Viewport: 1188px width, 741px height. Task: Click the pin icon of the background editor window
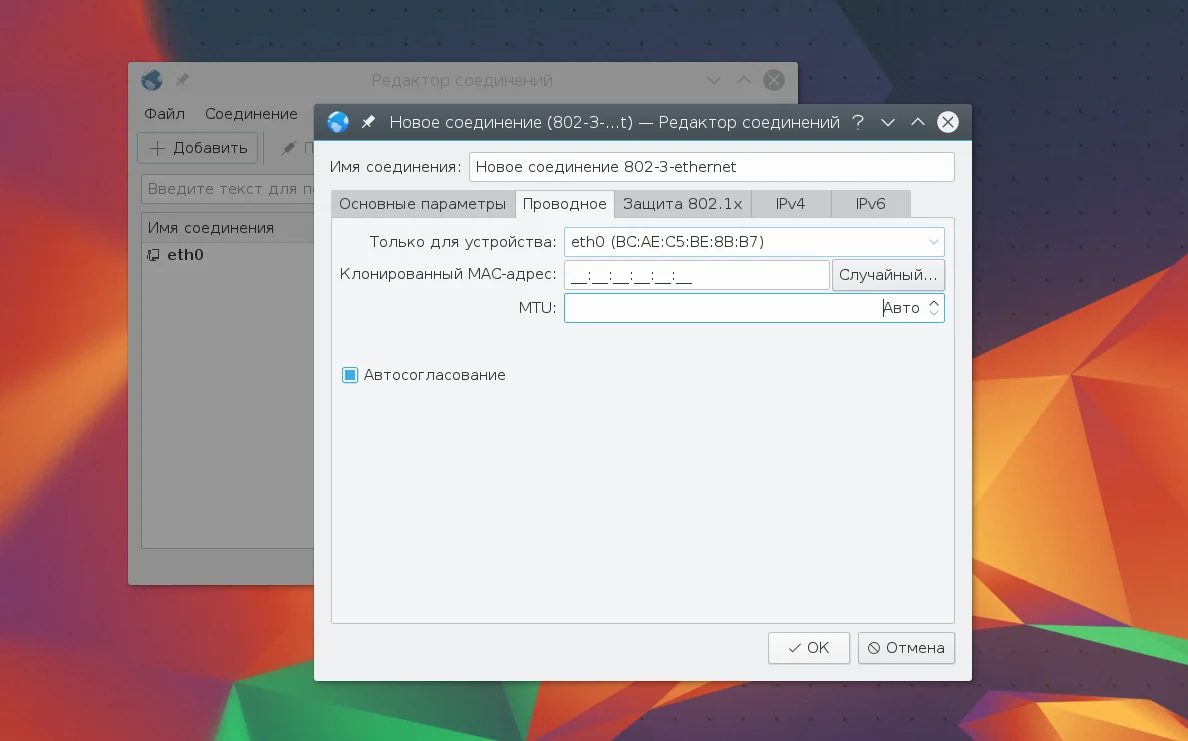pos(182,80)
